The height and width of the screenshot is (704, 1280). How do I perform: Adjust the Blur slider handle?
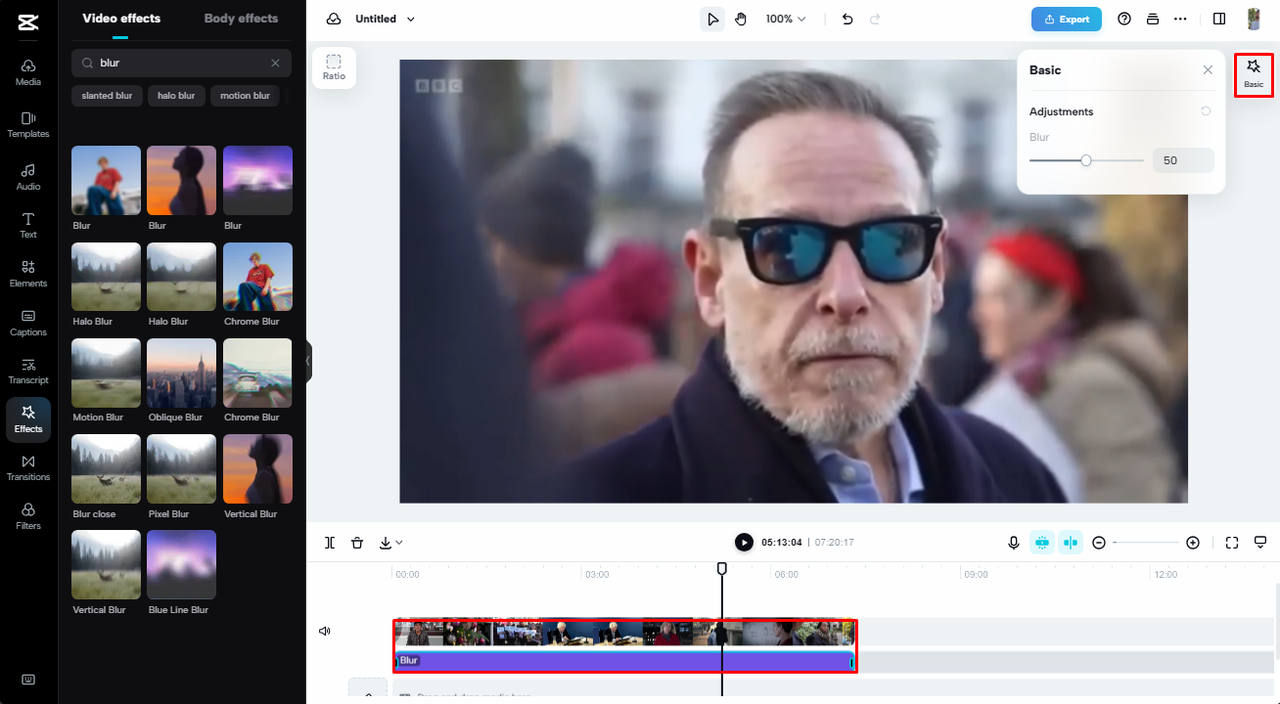pyautogui.click(x=1086, y=160)
